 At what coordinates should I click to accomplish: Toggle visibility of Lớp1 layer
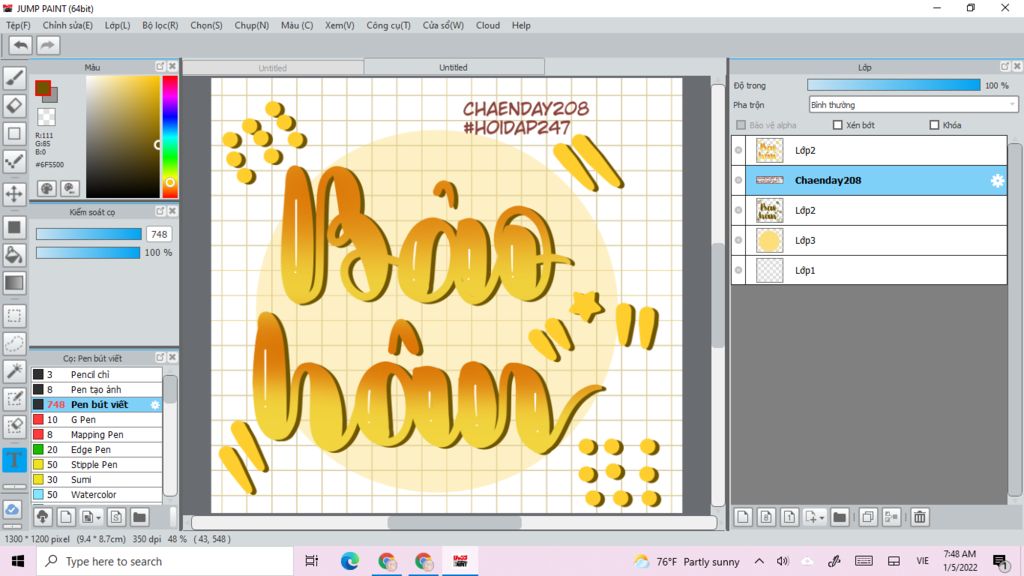click(x=739, y=270)
